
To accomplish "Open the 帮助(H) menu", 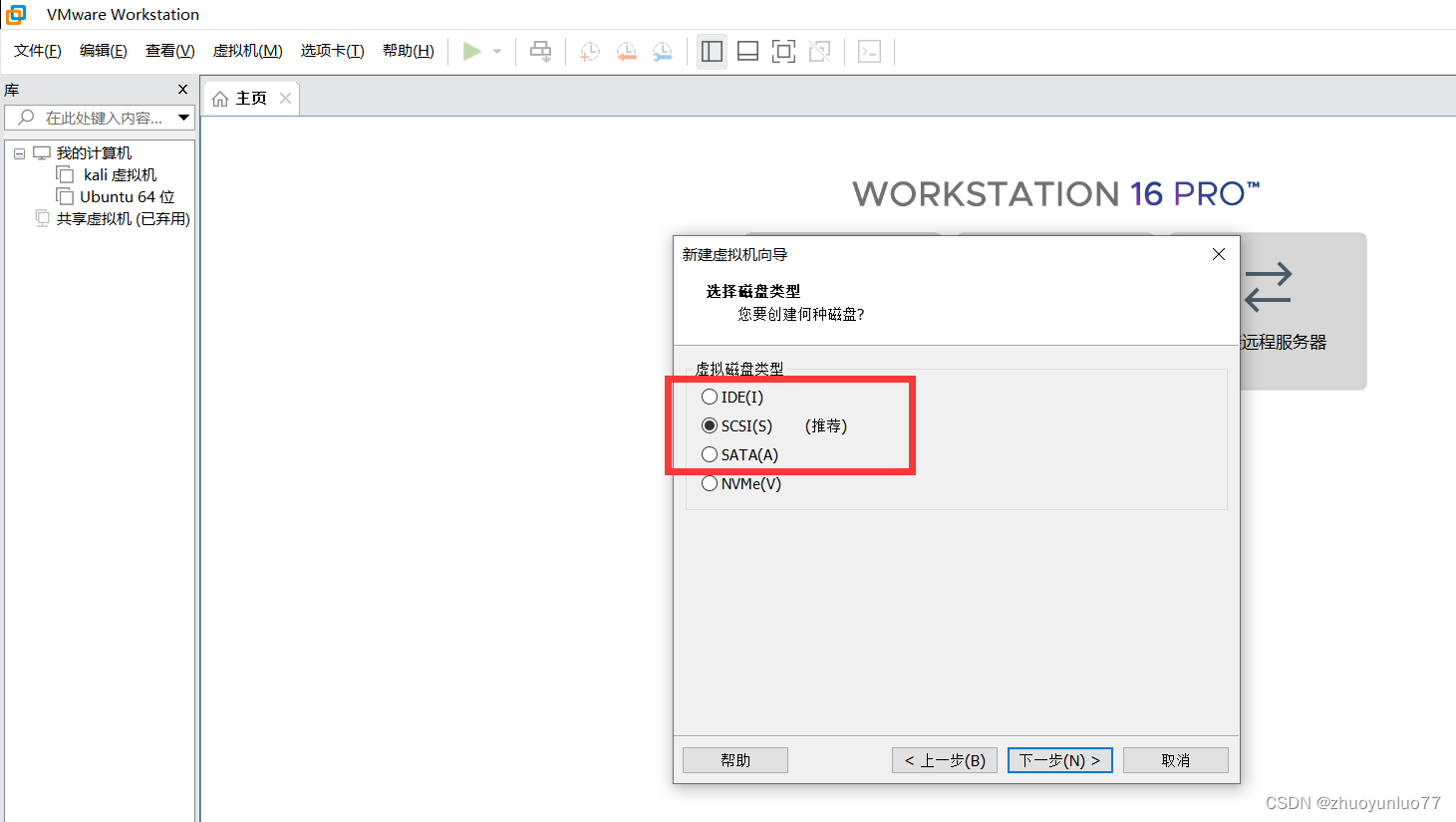I will click(409, 51).
